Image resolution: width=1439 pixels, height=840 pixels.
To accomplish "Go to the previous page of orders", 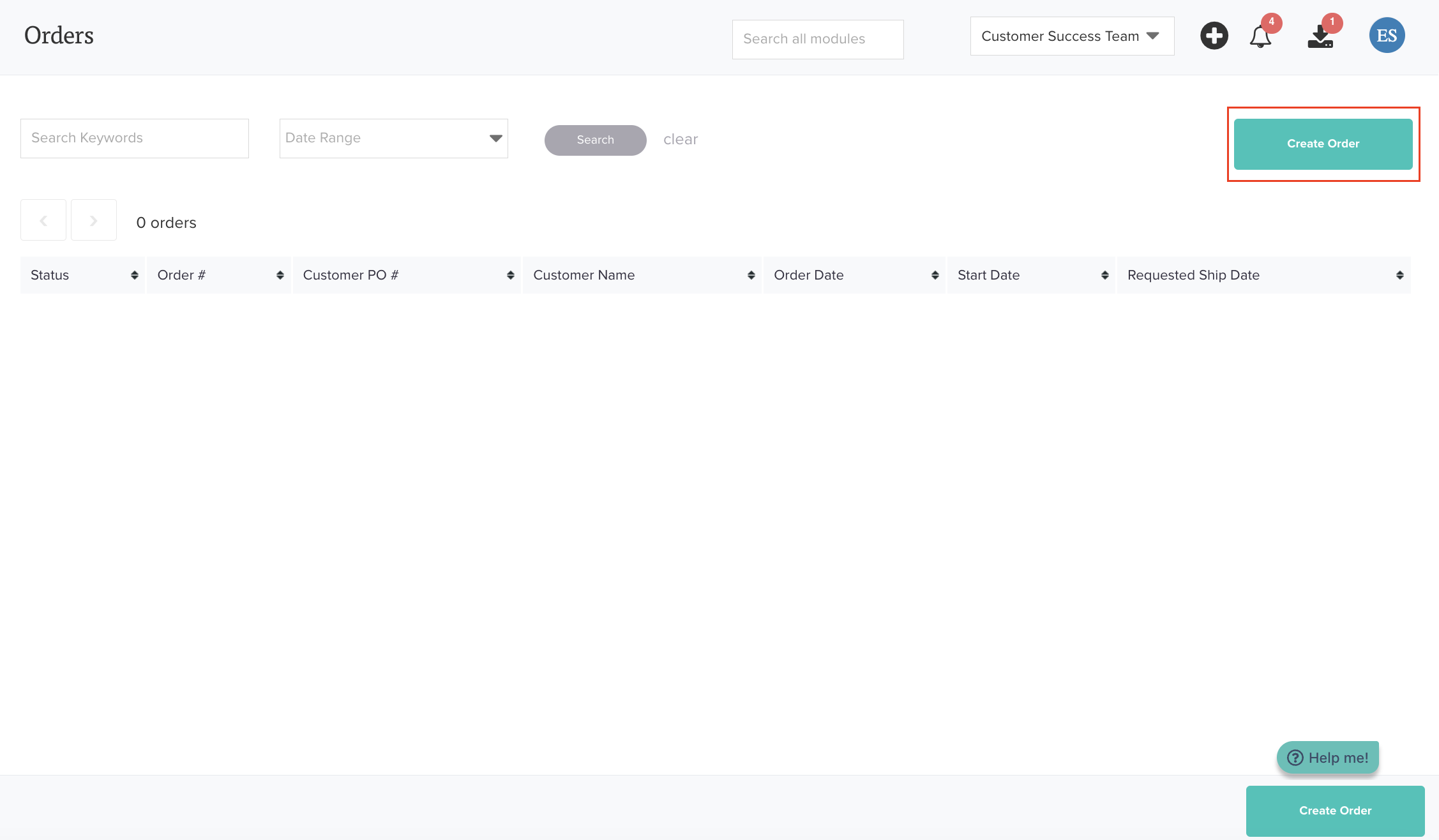I will 43,220.
